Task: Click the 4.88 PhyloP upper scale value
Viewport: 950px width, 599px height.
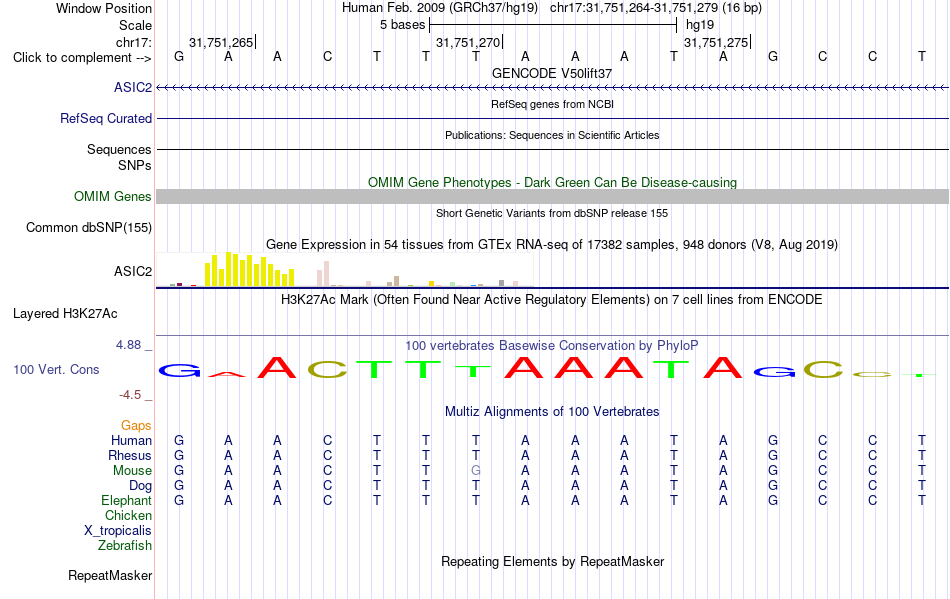Action: click(128, 345)
